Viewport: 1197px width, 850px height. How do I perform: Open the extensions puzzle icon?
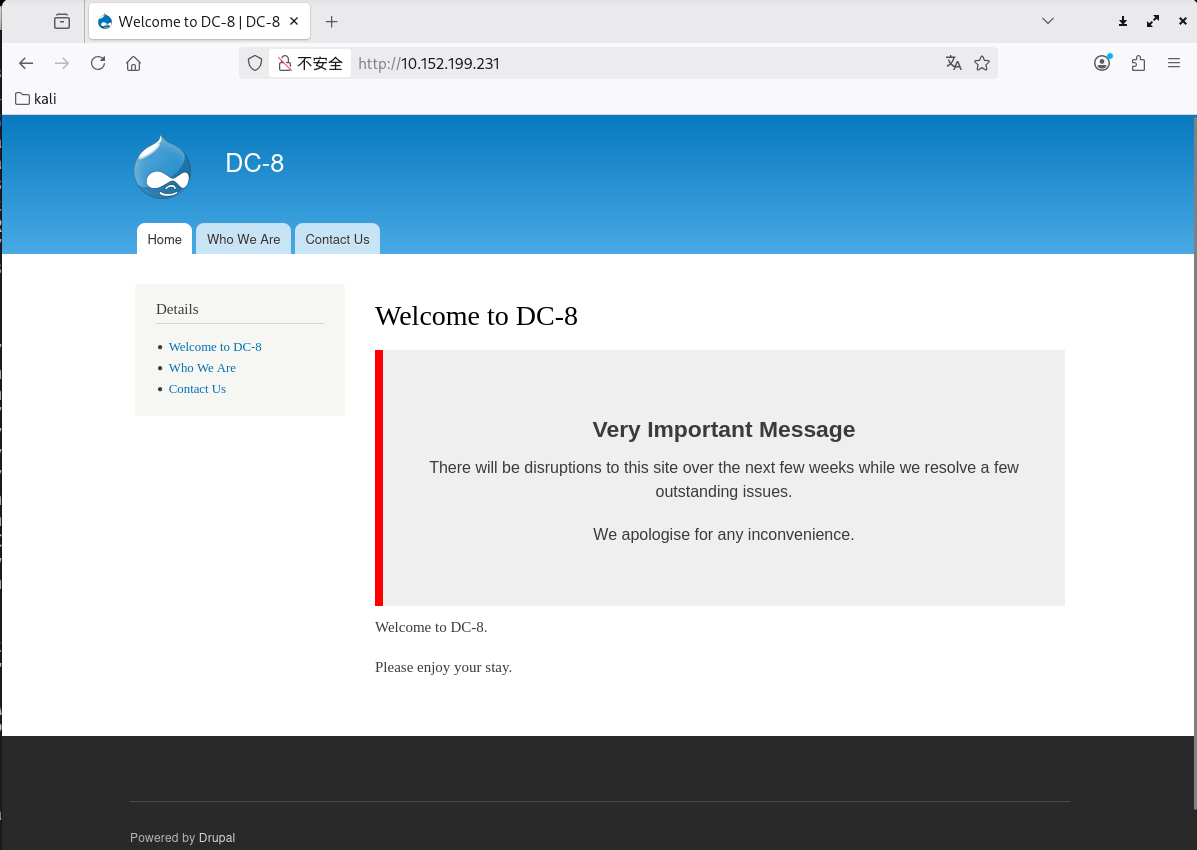click(1138, 63)
